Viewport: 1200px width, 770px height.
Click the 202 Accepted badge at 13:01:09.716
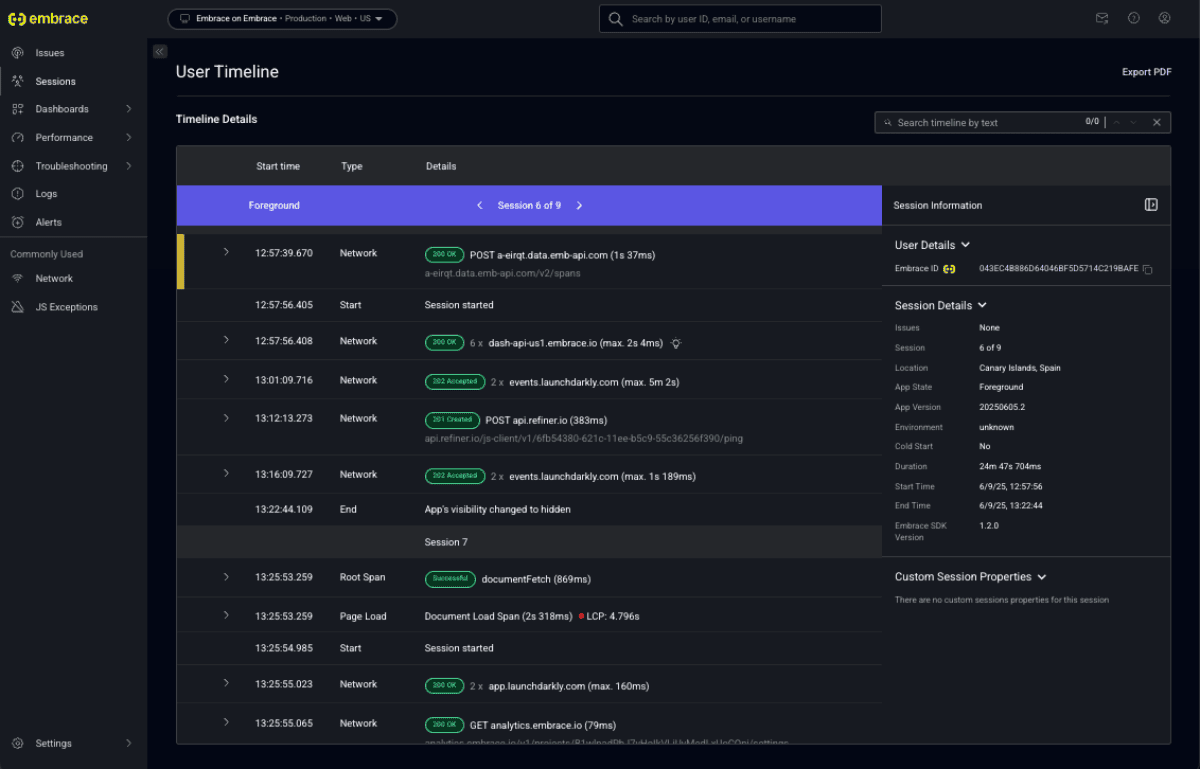point(455,382)
